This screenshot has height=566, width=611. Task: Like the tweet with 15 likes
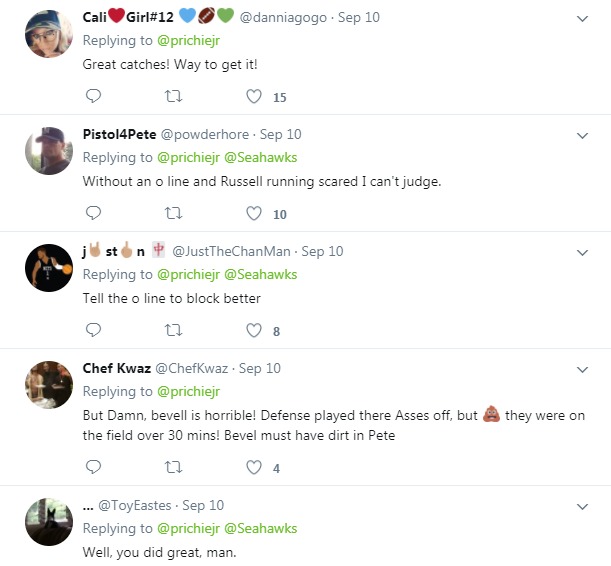tap(254, 97)
